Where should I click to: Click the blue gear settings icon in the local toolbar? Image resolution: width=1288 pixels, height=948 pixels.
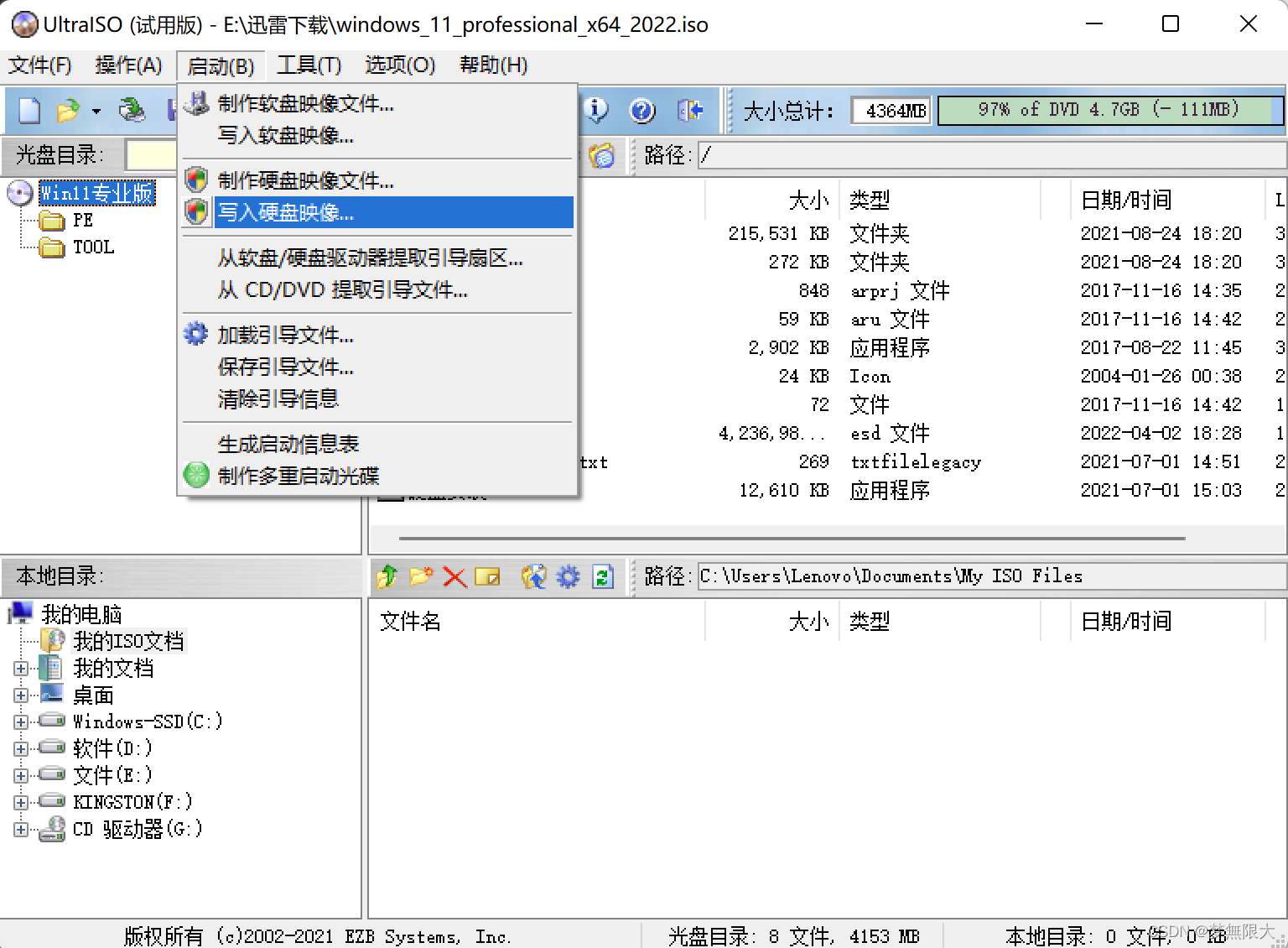(569, 576)
